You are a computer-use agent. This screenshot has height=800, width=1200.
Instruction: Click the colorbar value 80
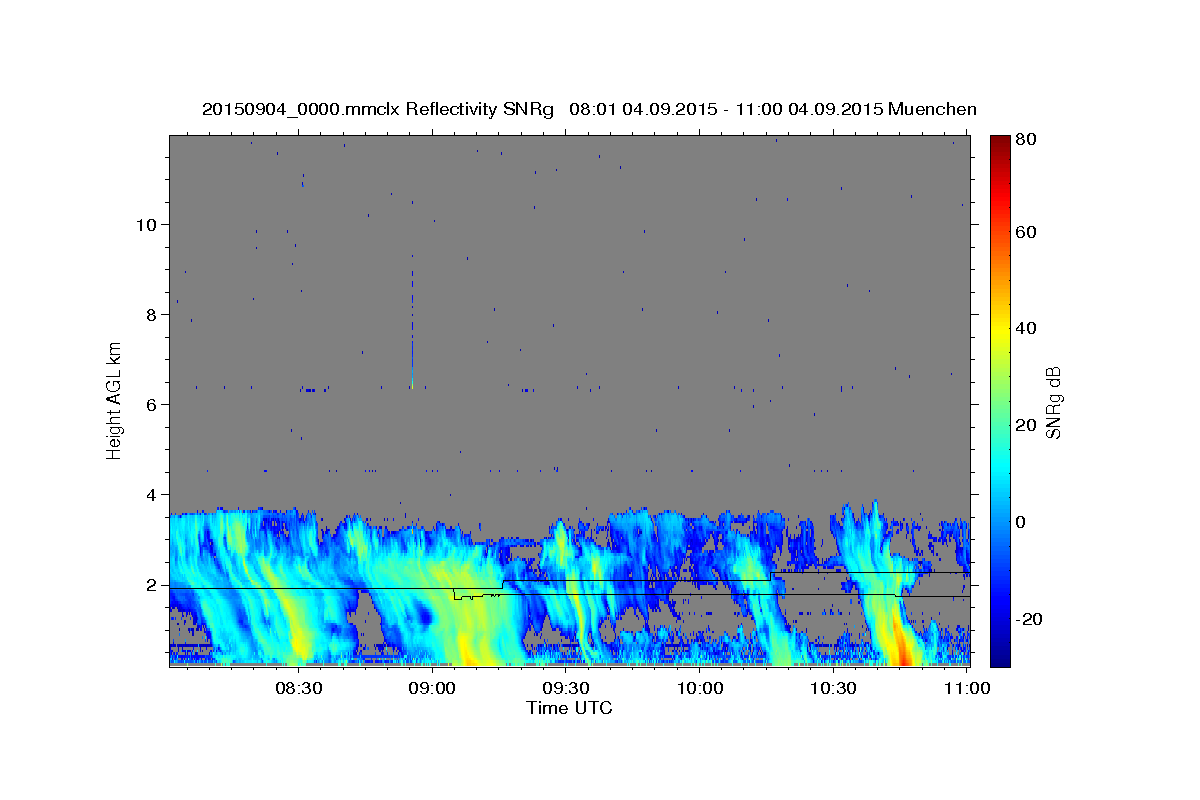pos(1025,140)
